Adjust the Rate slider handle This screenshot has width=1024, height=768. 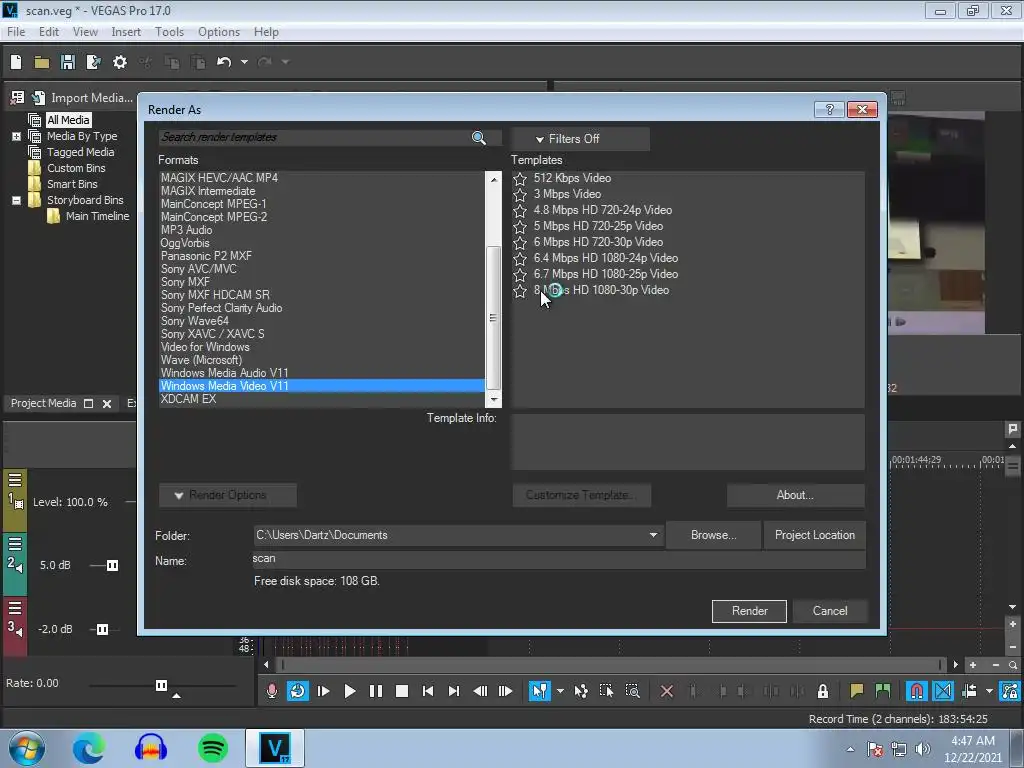pyautogui.click(x=161, y=685)
